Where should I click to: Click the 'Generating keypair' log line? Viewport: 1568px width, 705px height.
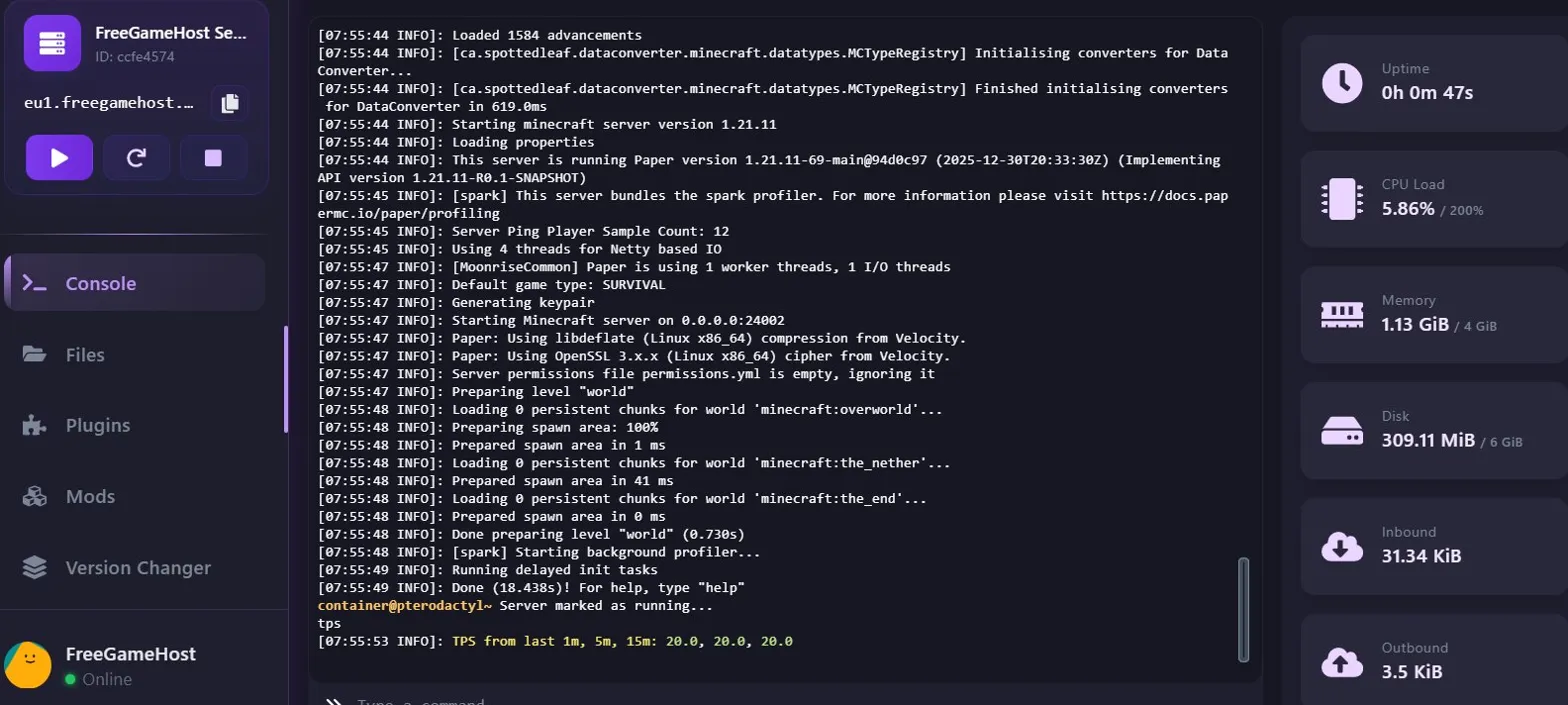(456, 303)
